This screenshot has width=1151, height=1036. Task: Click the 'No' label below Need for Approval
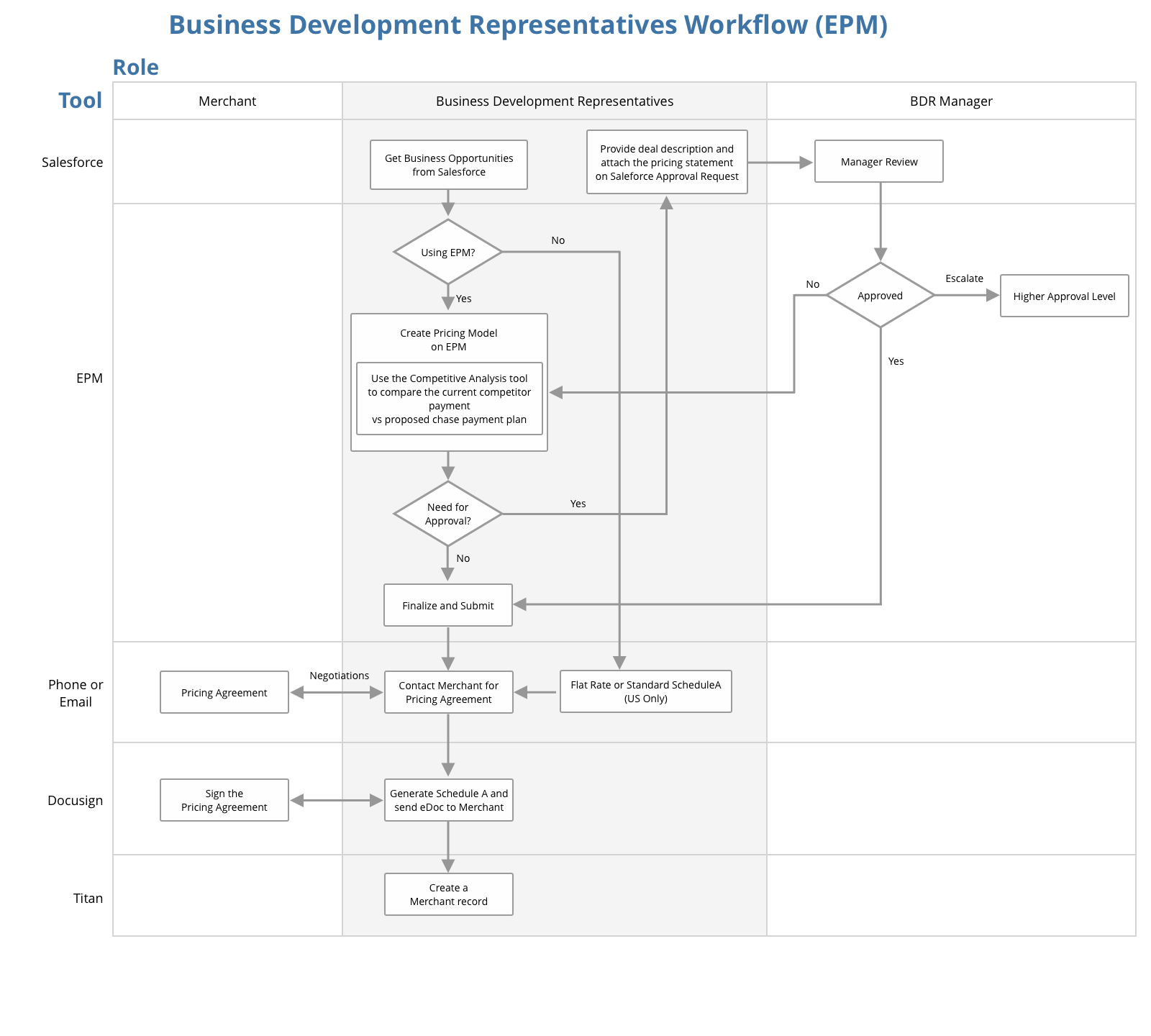point(463,558)
